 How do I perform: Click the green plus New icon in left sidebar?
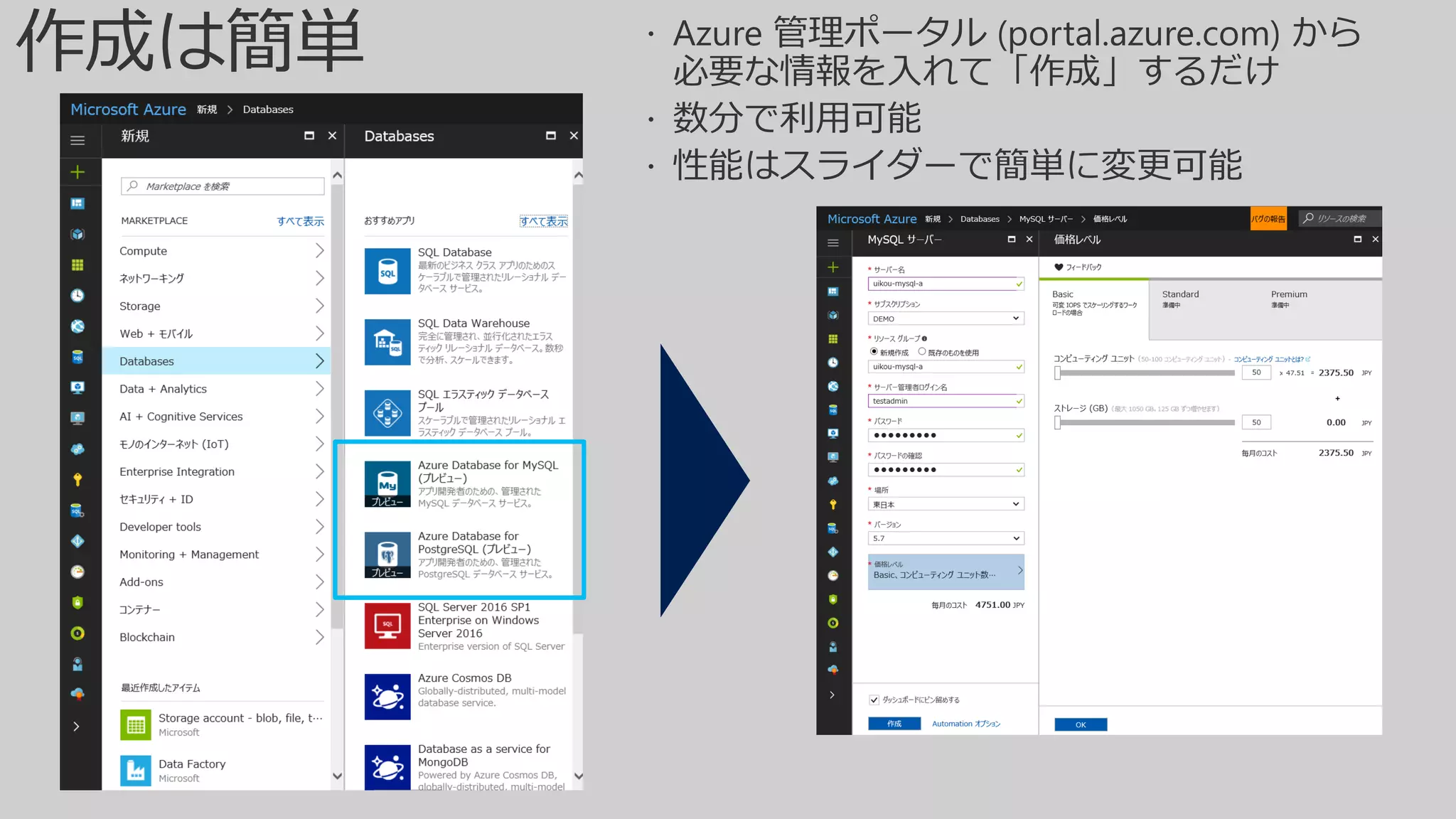[77, 172]
